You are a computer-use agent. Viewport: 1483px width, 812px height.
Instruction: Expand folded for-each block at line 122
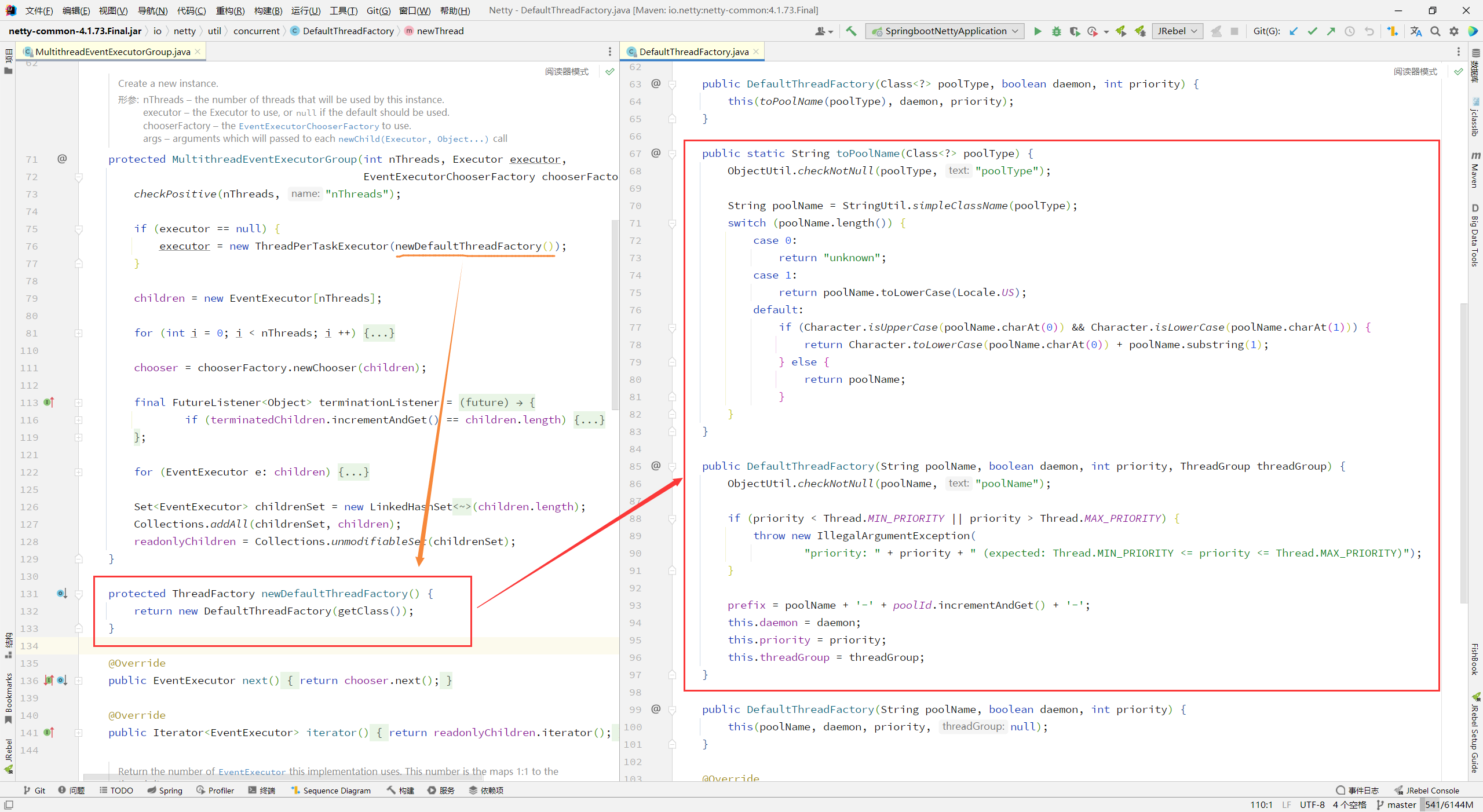pyautogui.click(x=78, y=472)
